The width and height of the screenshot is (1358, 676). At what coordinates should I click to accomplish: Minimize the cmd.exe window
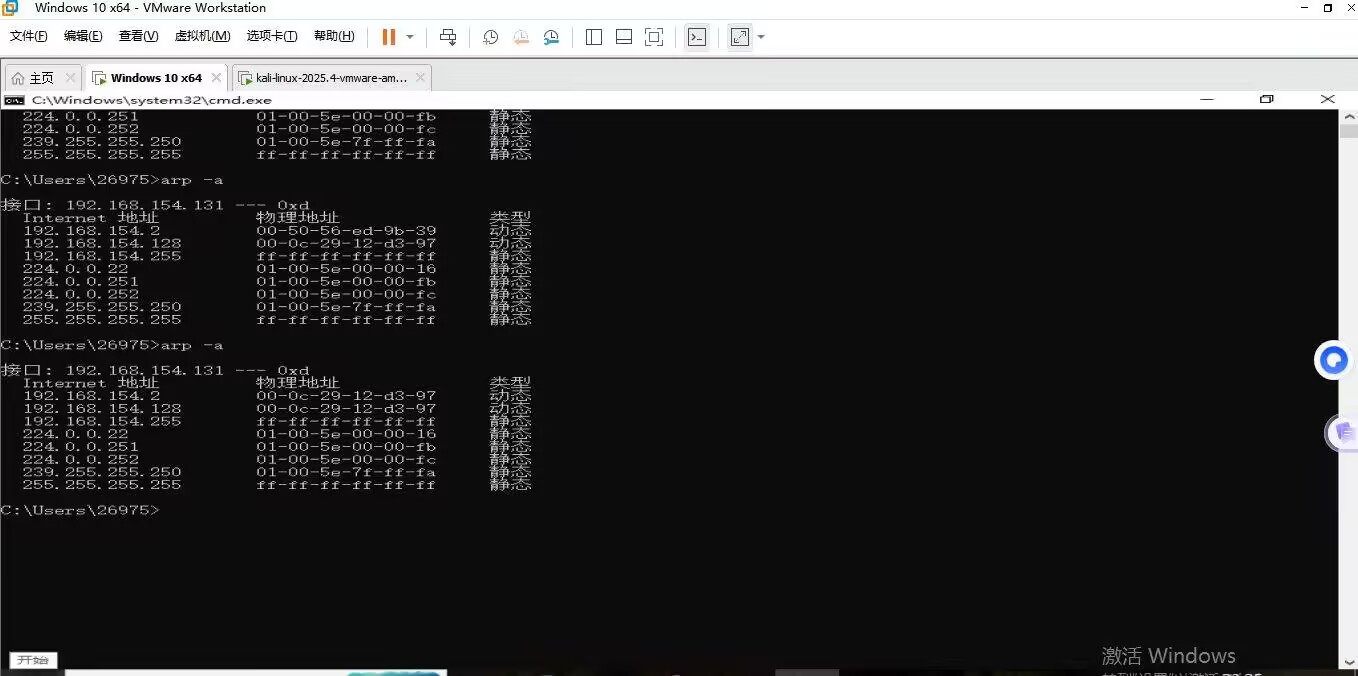coord(1207,100)
